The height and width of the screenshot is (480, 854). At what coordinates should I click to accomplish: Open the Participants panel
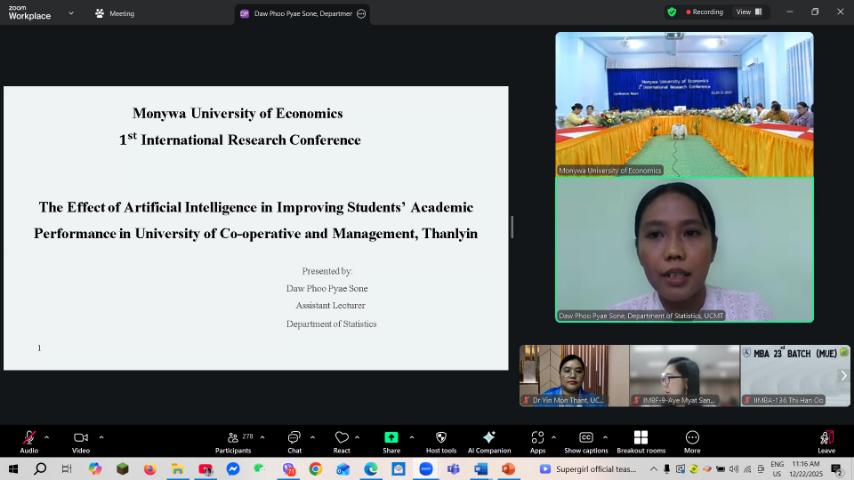click(233, 438)
